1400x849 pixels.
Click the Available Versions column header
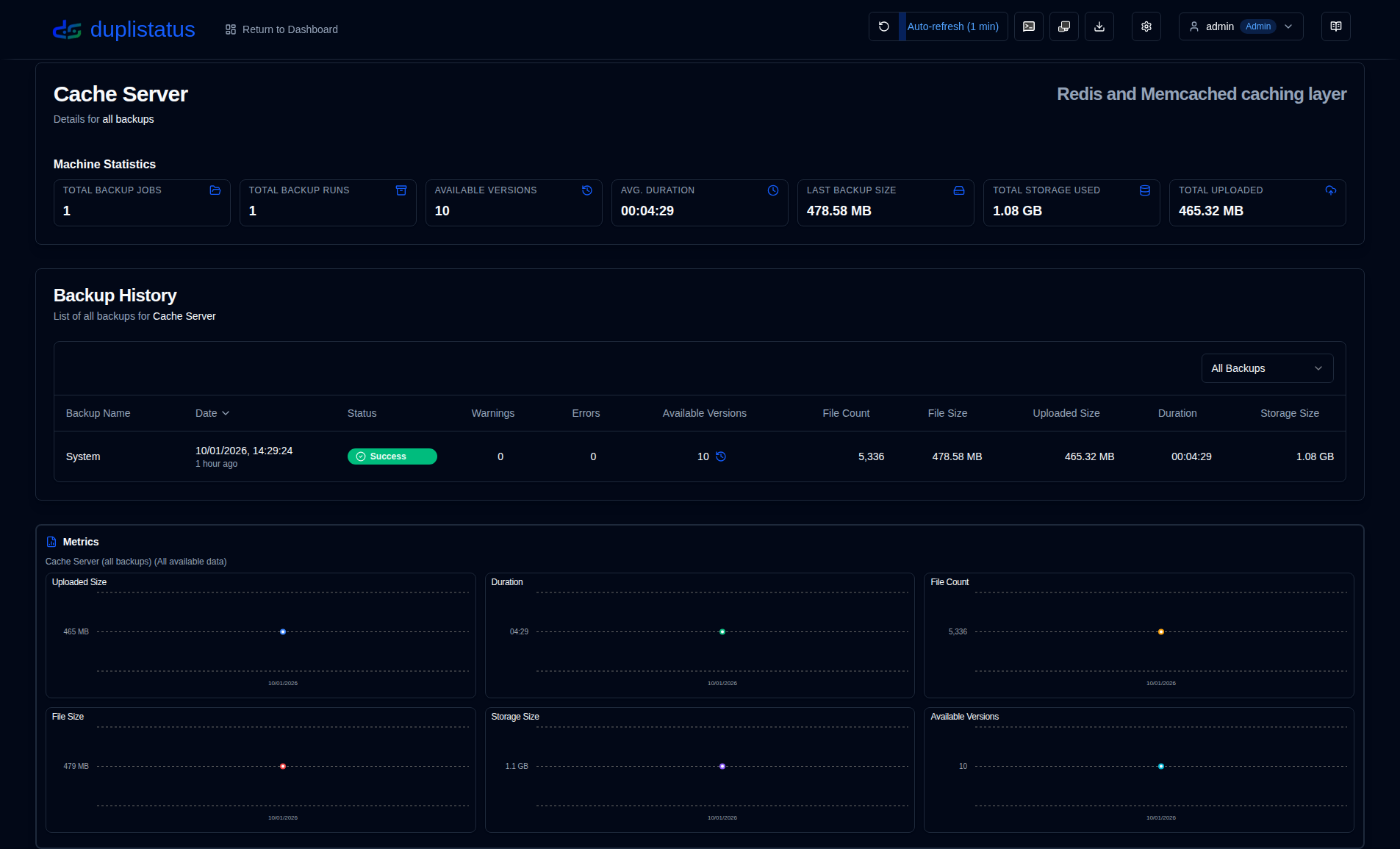(704, 413)
